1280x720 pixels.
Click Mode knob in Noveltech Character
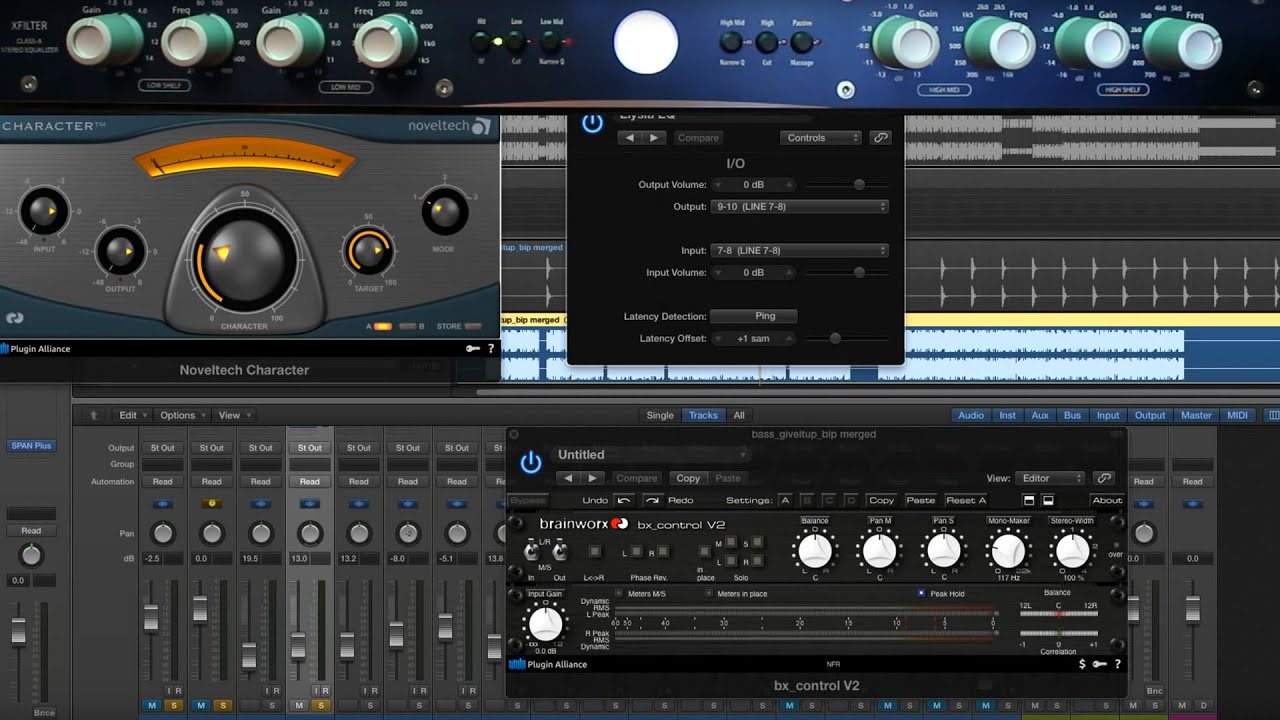click(x=445, y=212)
